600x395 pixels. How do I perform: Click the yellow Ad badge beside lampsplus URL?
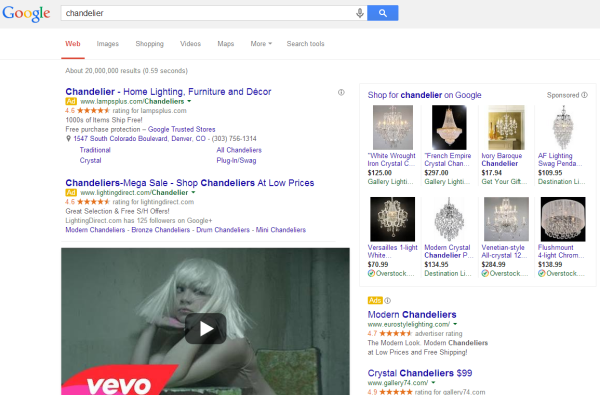pos(71,101)
